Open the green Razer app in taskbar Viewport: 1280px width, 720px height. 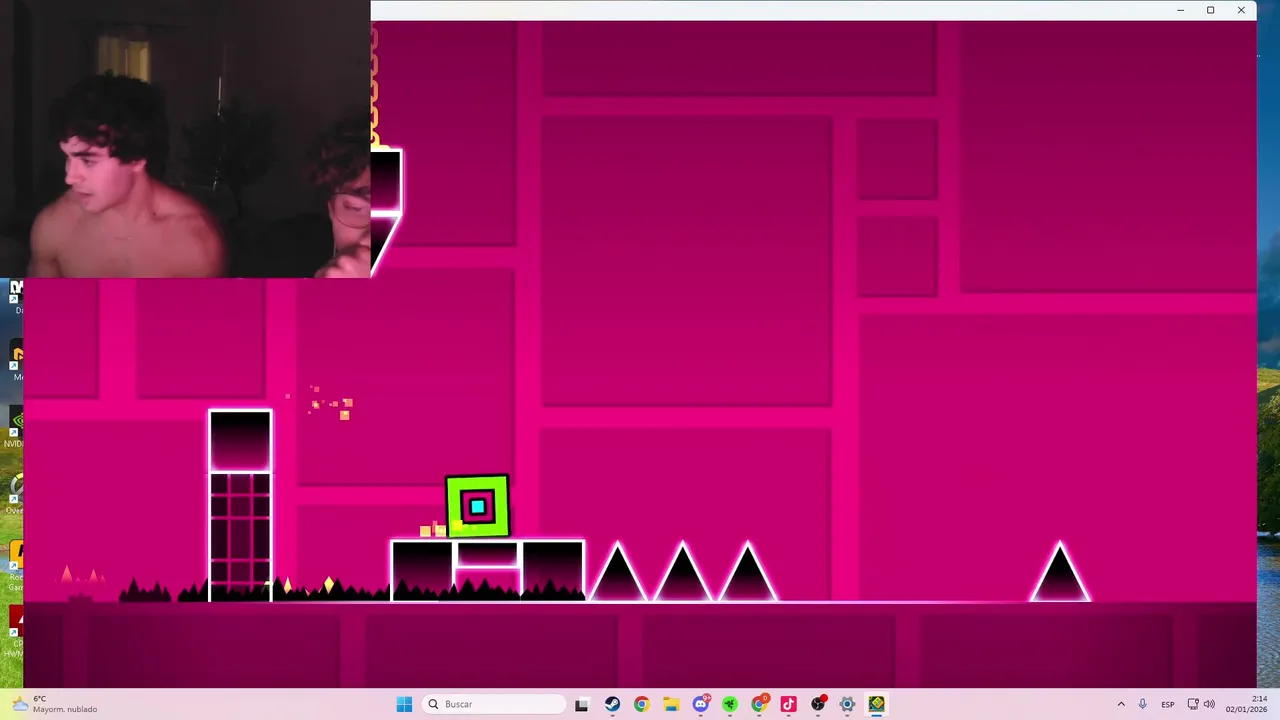(x=730, y=704)
